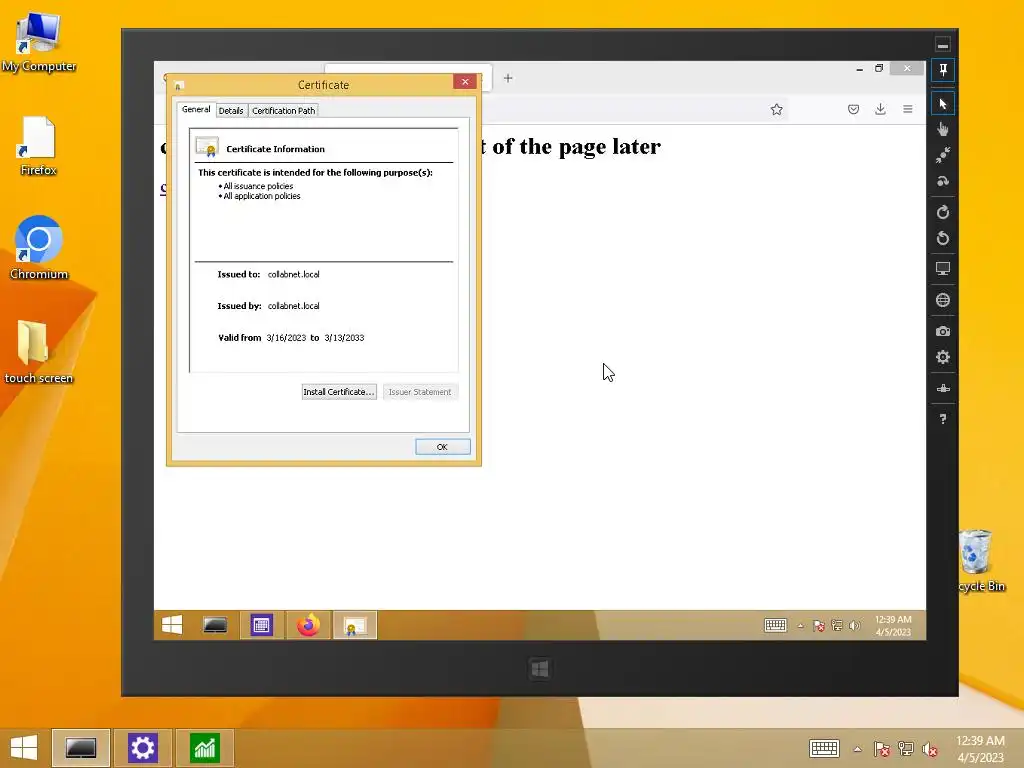This screenshot has height=768, width=1024.
Task: Enable rotation touch mode
Action: (943, 181)
